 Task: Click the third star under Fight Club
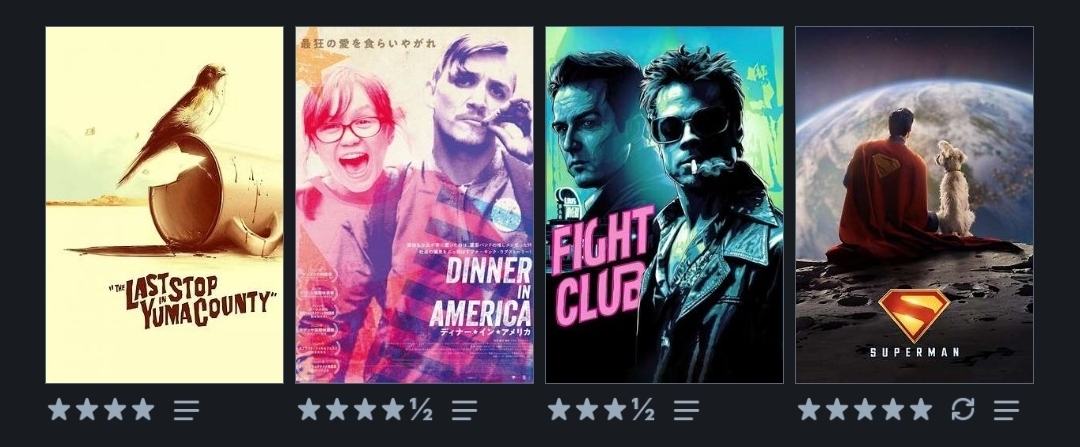pyautogui.click(x=615, y=409)
